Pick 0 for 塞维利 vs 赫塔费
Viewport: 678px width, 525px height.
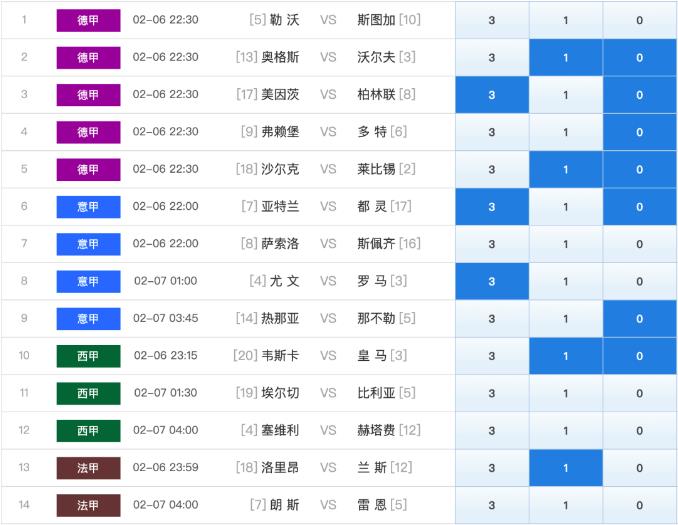[x=640, y=431]
